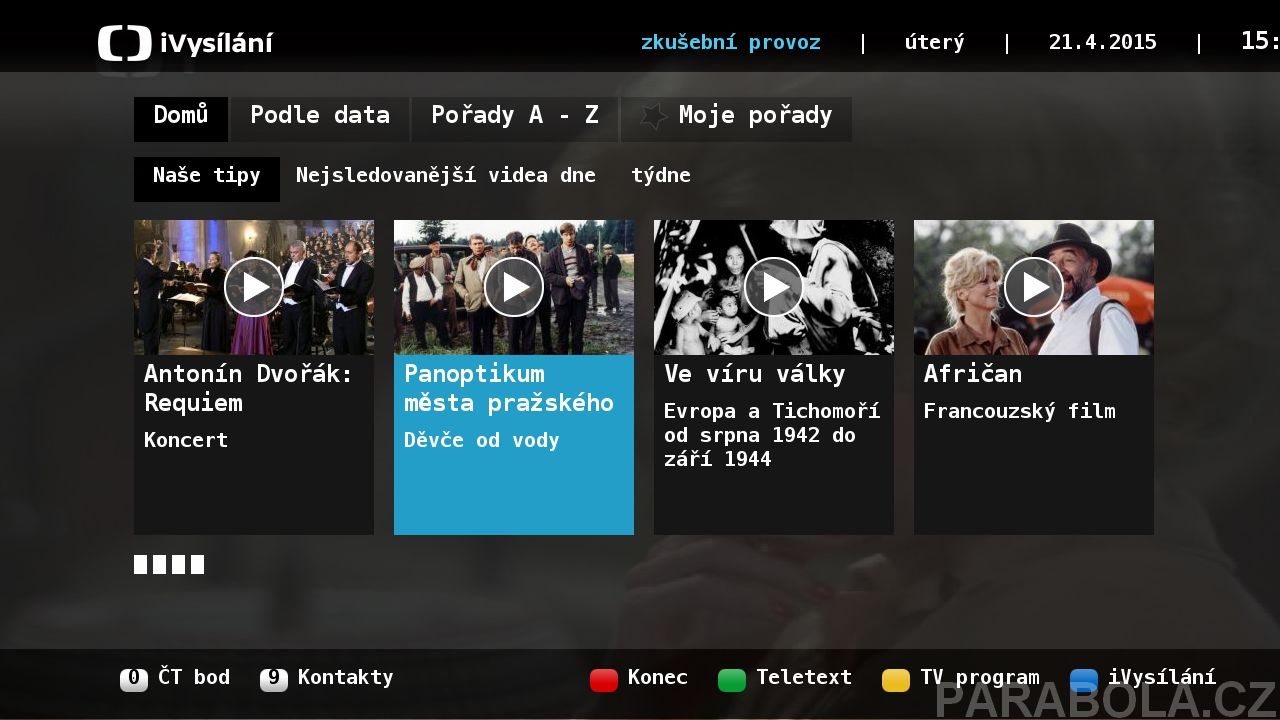Click the blue iVysílání button icon
Image resolution: width=1280 pixels, height=720 pixels.
click(1084, 680)
